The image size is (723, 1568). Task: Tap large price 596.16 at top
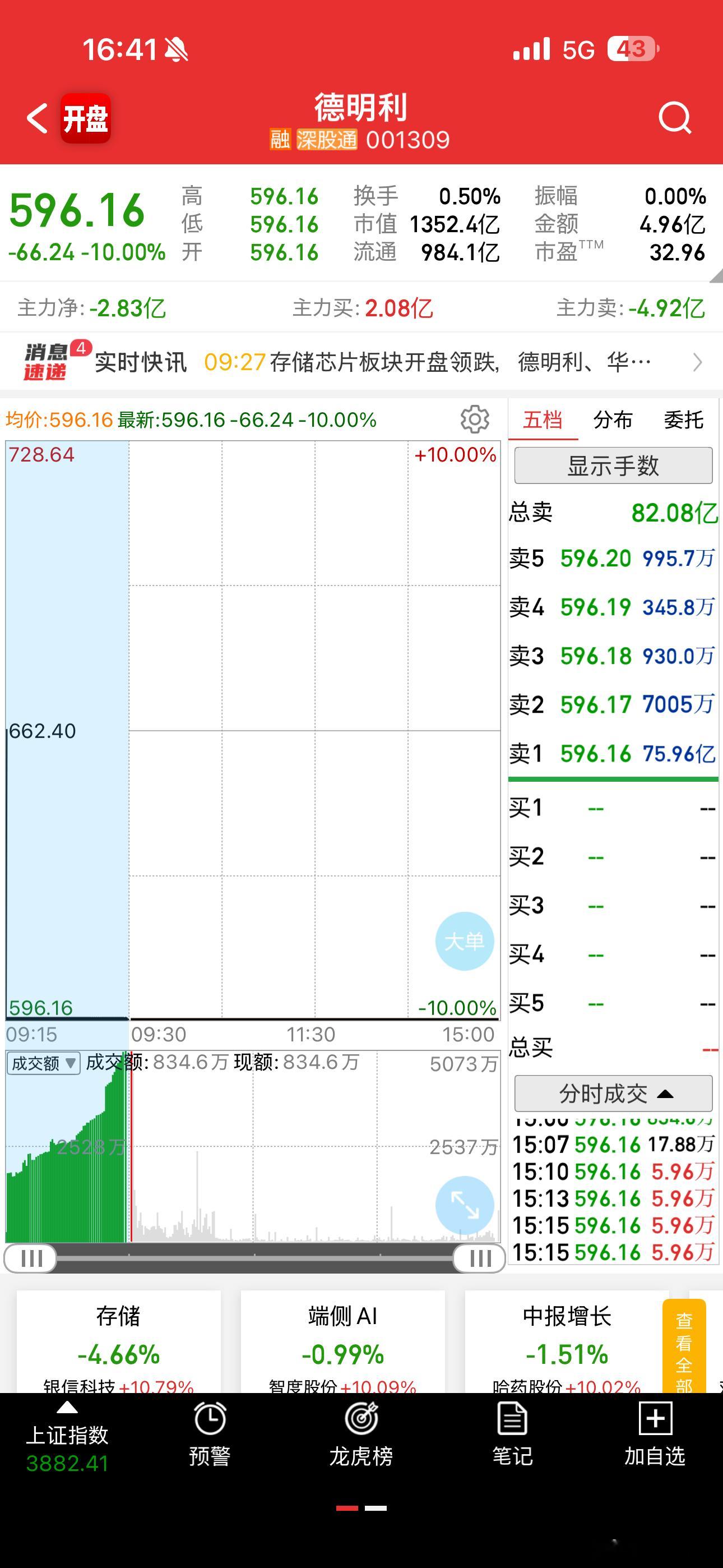click(77, 211)
